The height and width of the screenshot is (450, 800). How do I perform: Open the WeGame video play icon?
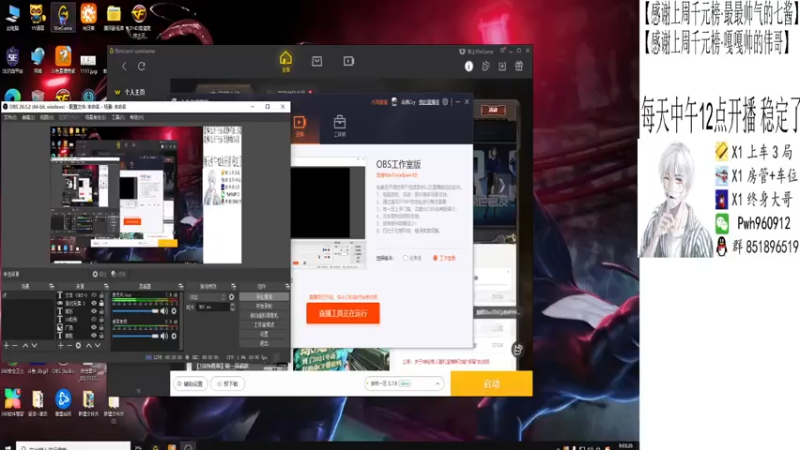point(348,61)
